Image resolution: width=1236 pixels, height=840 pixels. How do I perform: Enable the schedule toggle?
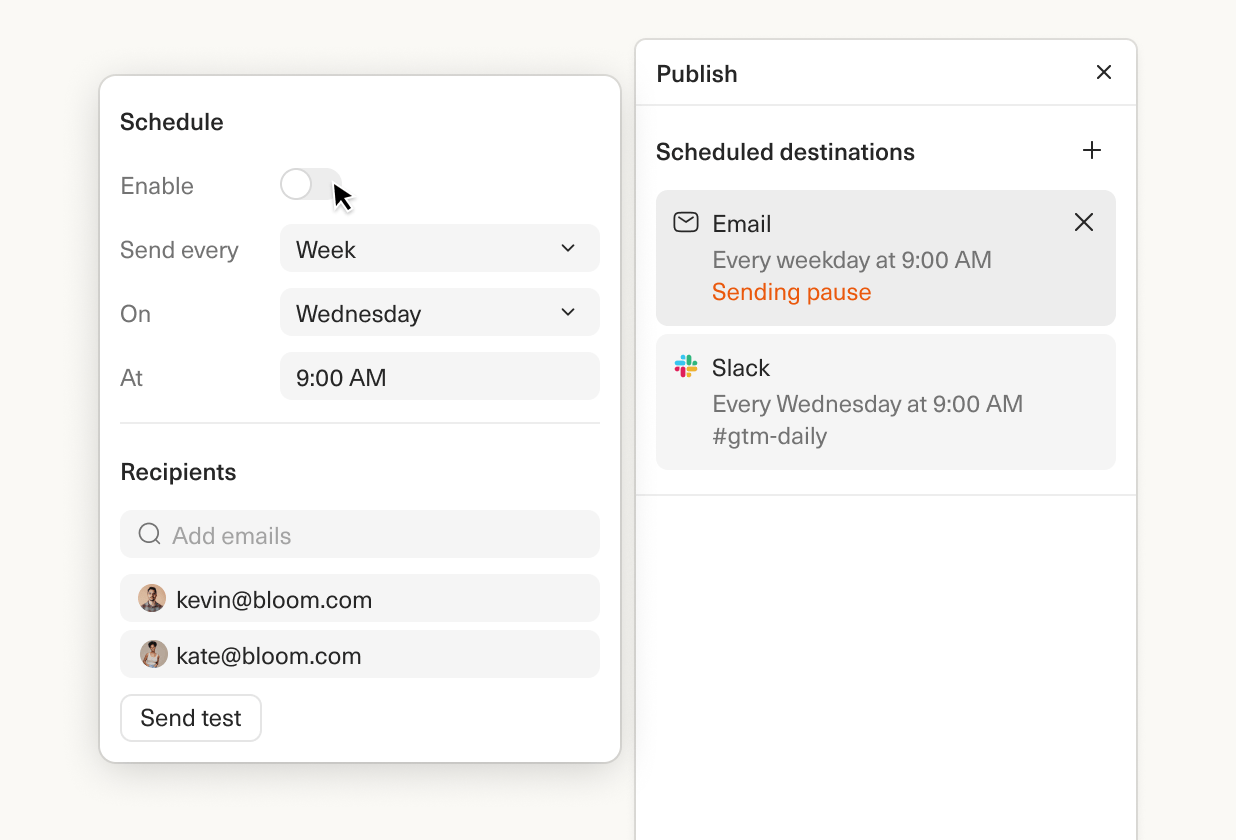coord(311,185)
